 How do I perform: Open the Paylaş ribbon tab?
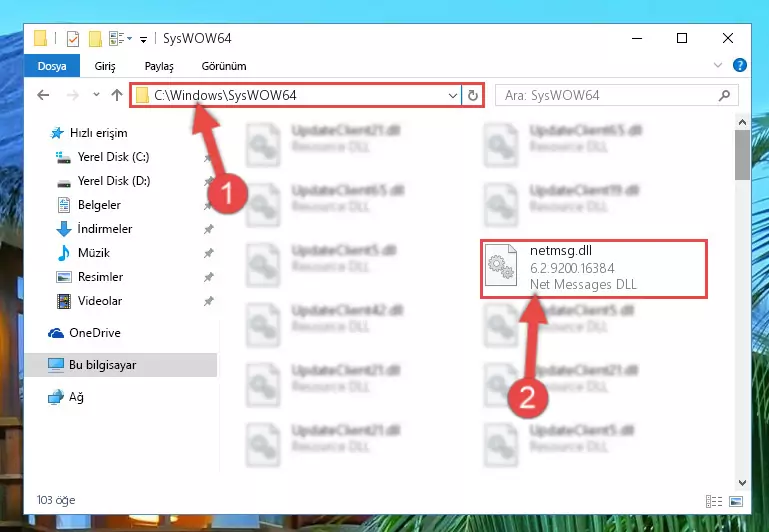[x=159, y=66]
